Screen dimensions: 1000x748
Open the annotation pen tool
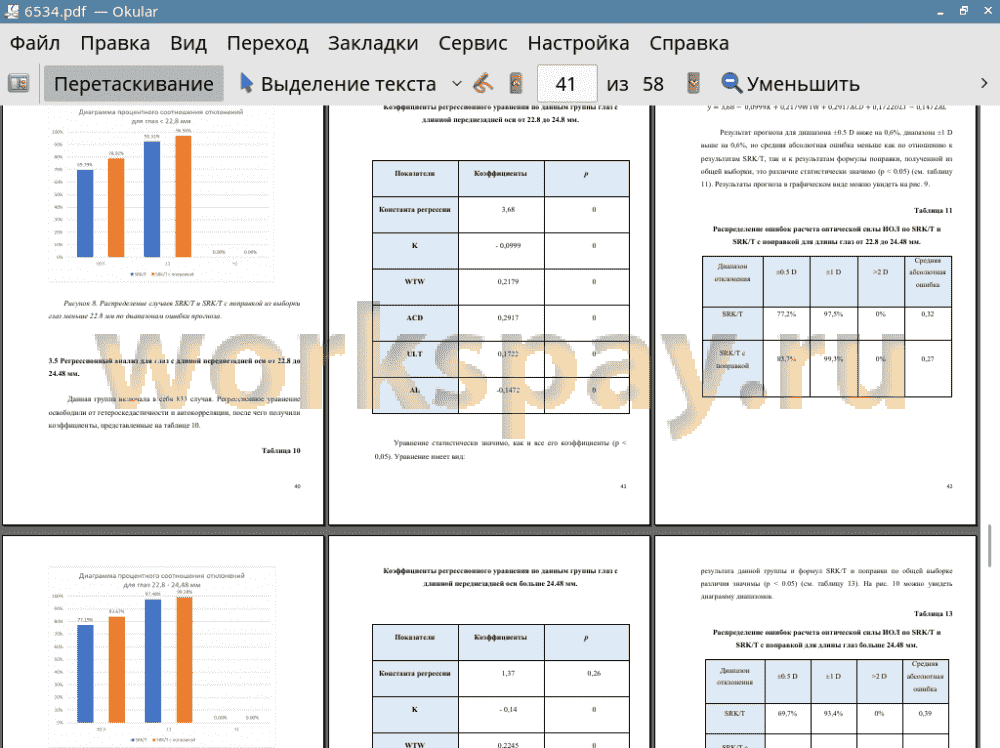pyautogui.click(x=483, y=84)
